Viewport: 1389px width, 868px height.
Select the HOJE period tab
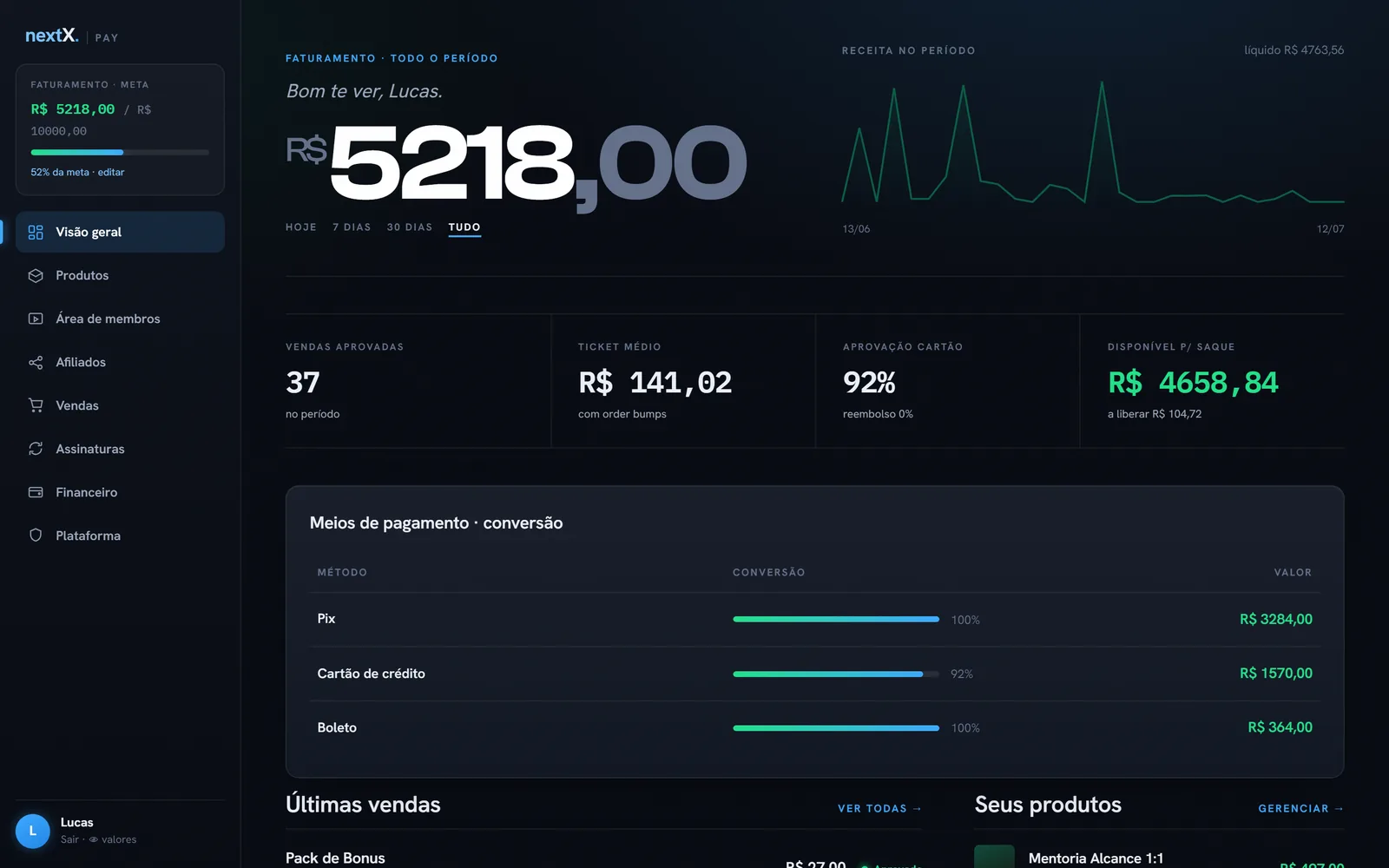[x=301, y=227]
